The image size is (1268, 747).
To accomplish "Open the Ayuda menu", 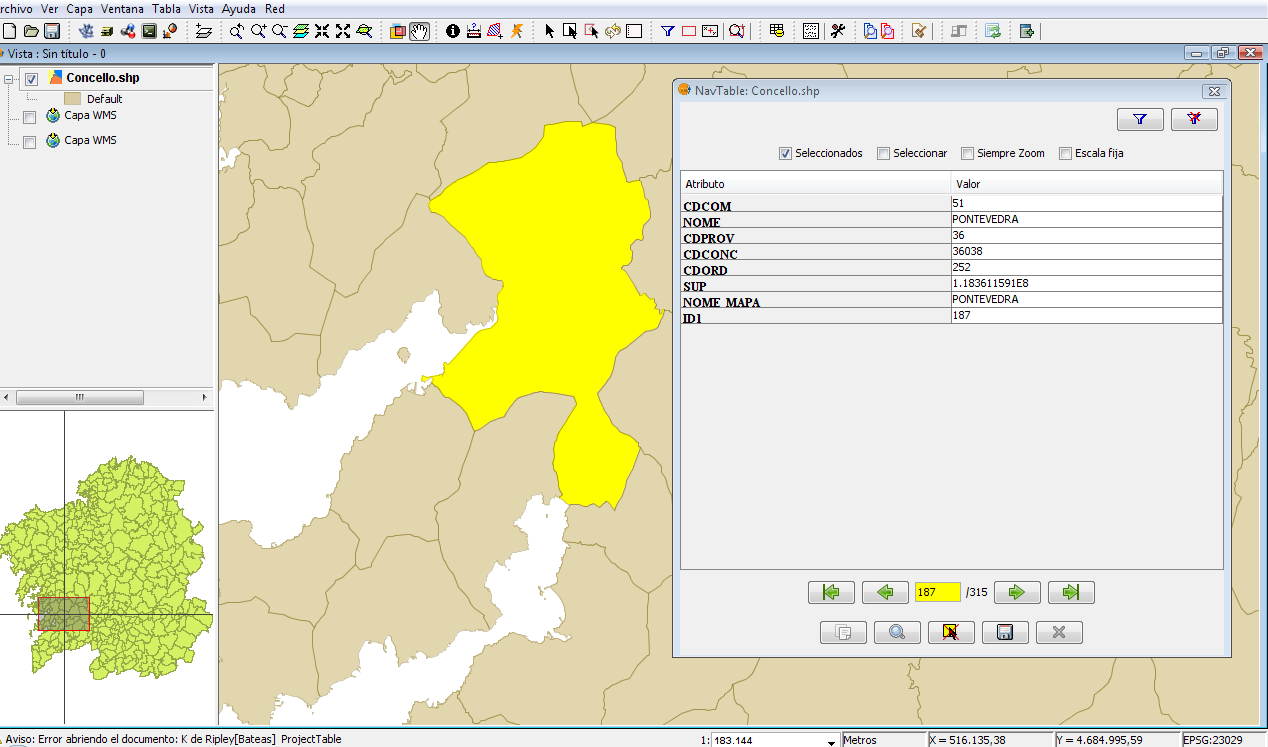I will 239,8.
